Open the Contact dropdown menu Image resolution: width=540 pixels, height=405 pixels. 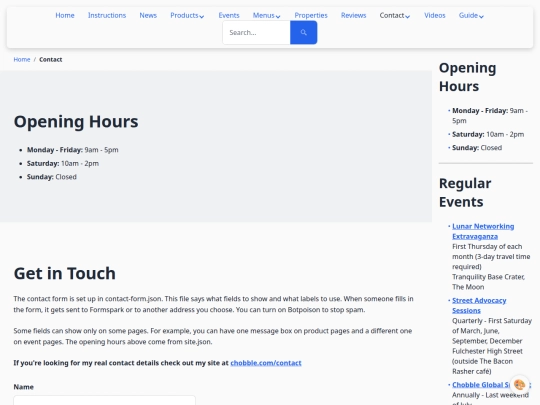point(395,15)
